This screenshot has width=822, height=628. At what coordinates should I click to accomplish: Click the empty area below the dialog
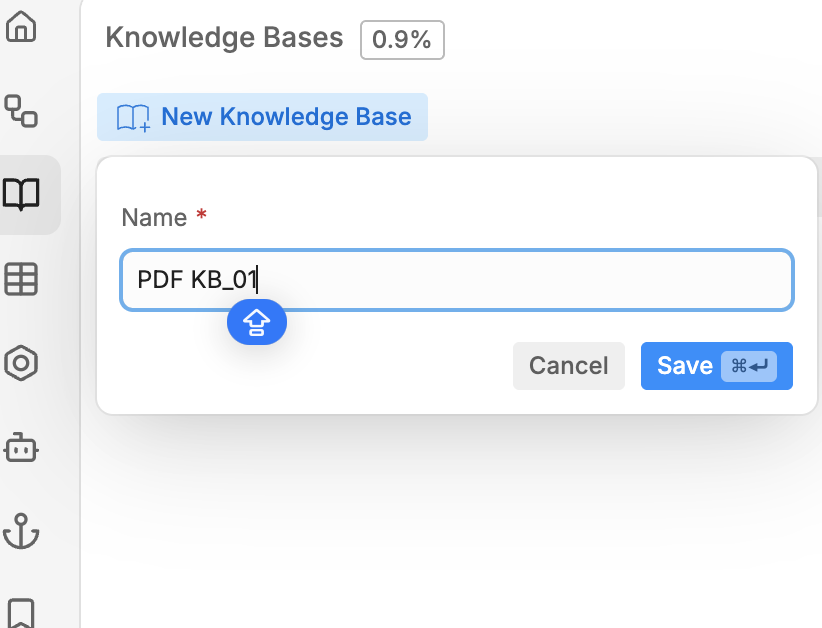pos(450,520)
